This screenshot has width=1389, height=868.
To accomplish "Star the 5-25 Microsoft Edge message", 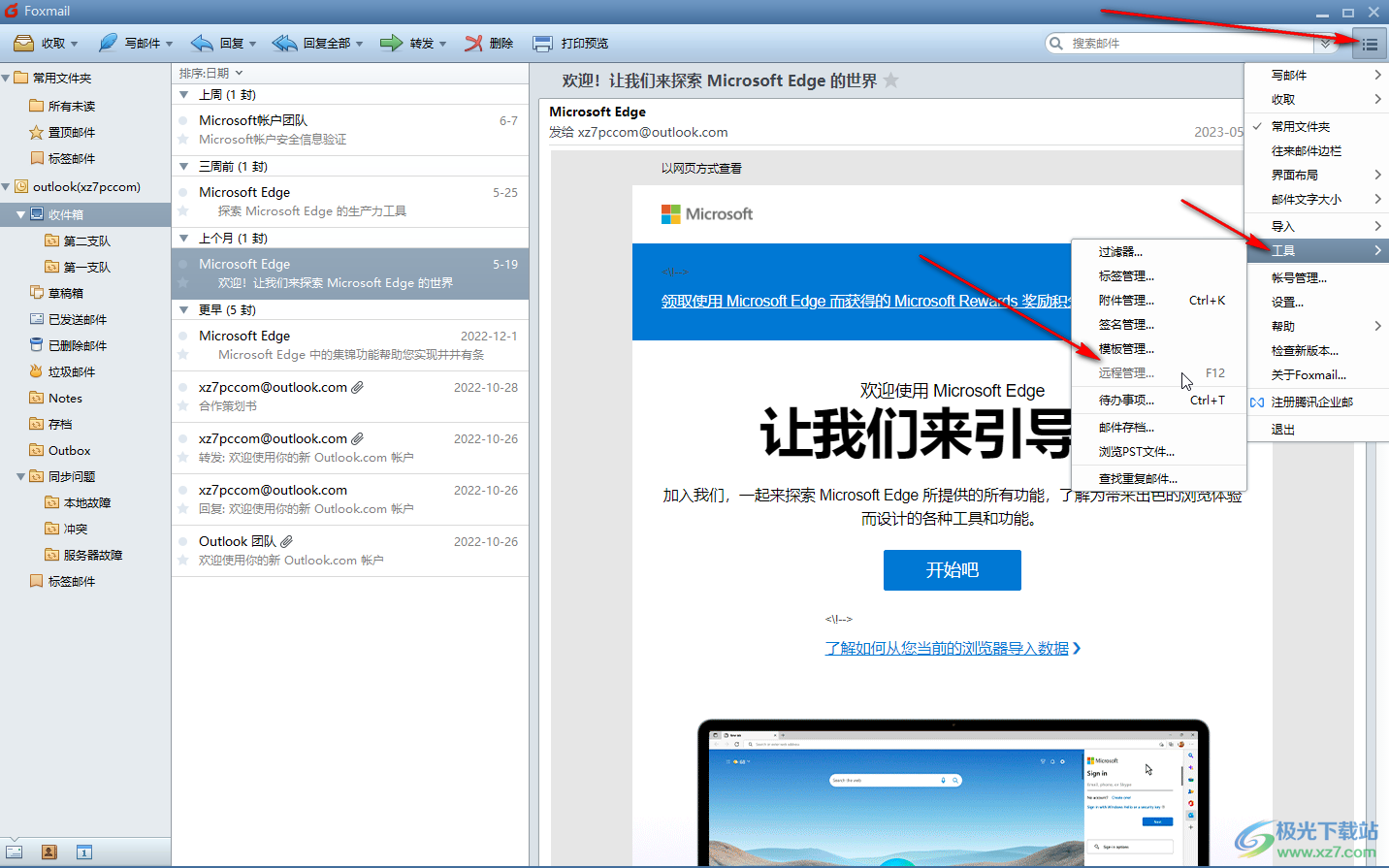I will click(183, 211).
